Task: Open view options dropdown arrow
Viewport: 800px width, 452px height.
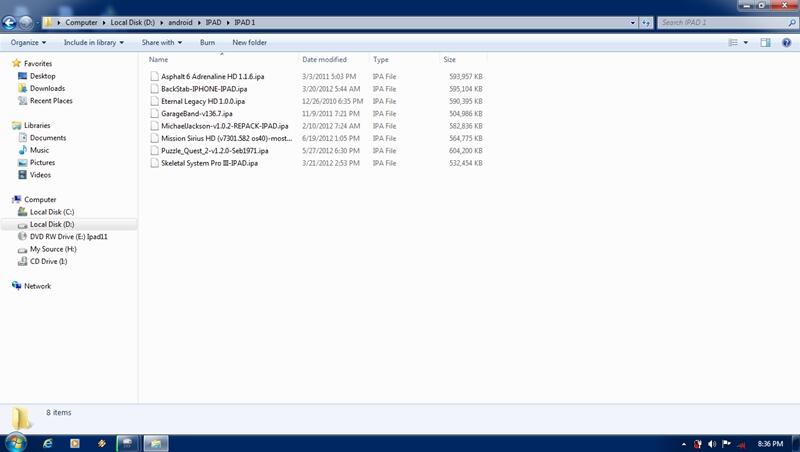Action: pyautogui.click(x=746, y=42)
